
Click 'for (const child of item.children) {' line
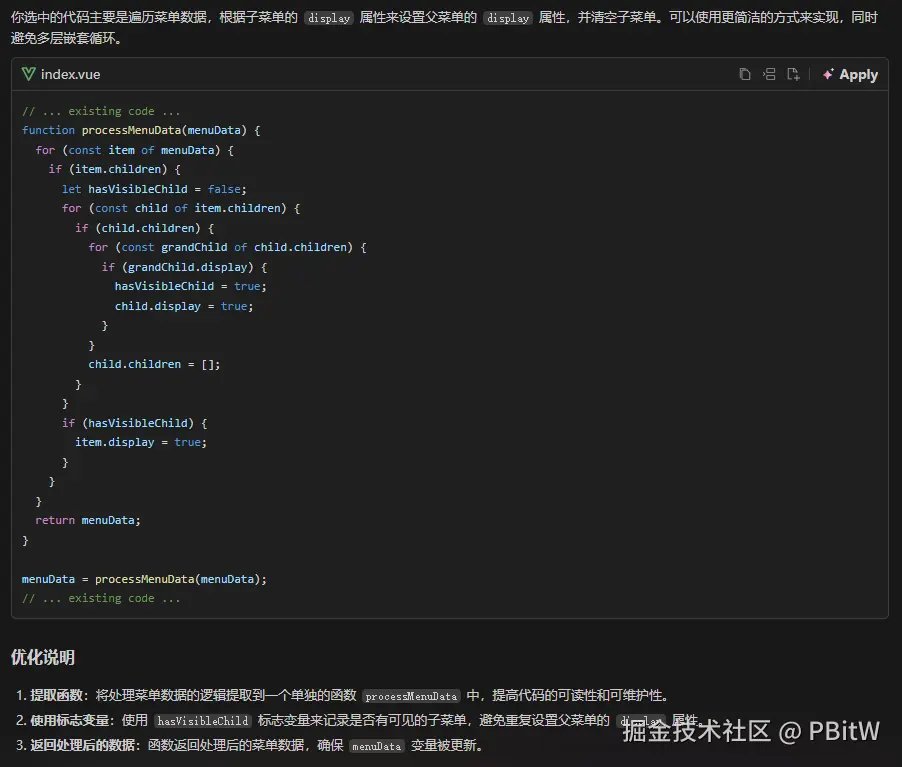click(x=181, y=208)
